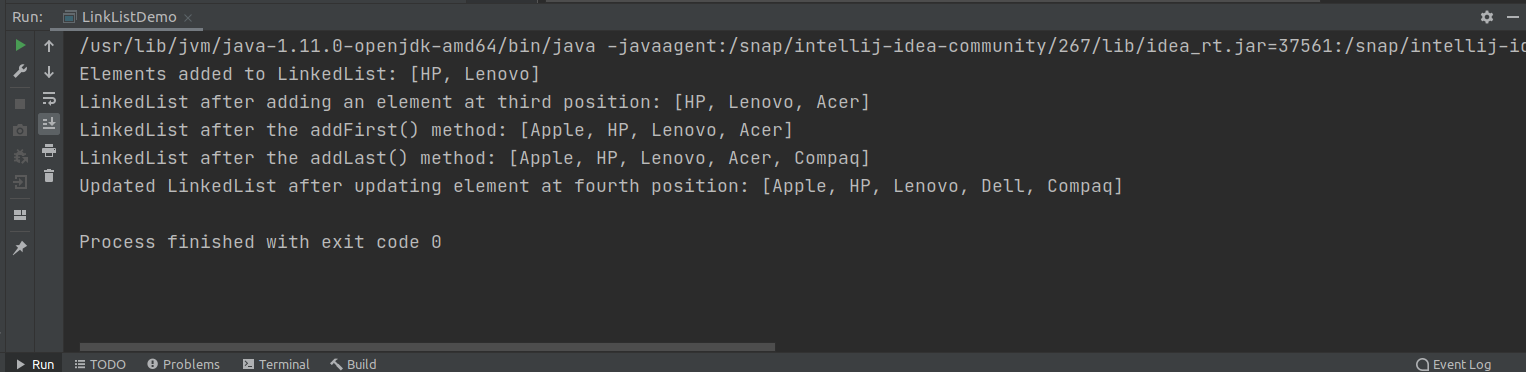
Task: Rerun LinkListDemo with the green play icon
Action: click(x=20, y=45)
